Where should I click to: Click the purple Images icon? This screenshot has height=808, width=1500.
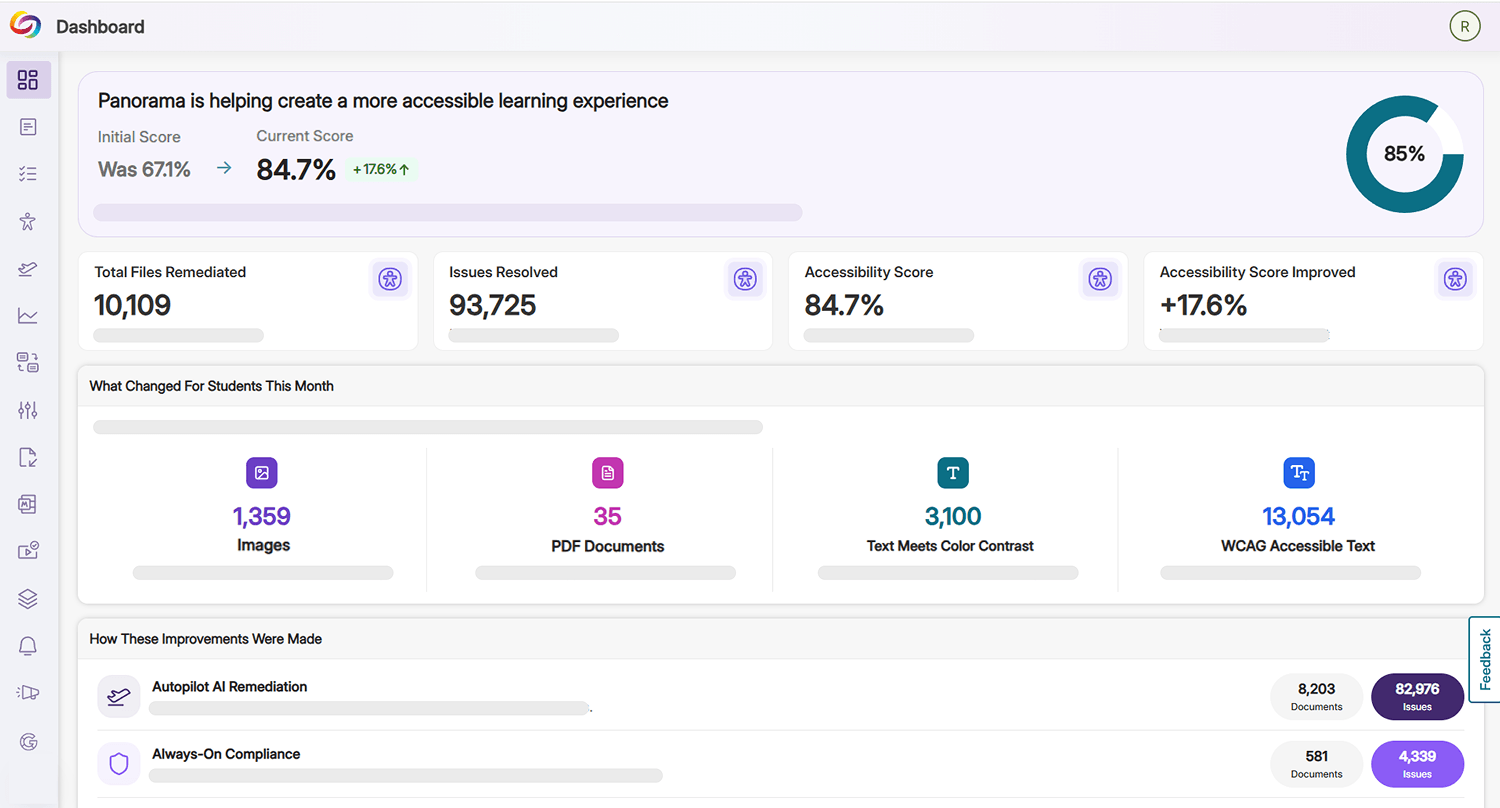pyautogui.click(x=262, y=473)
